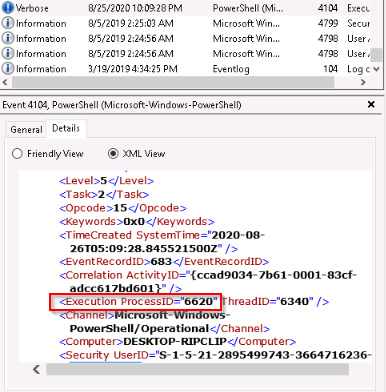
Task: Click the Computer DESKTOP-RIPCLIP line
Action: tap(177, 342)
